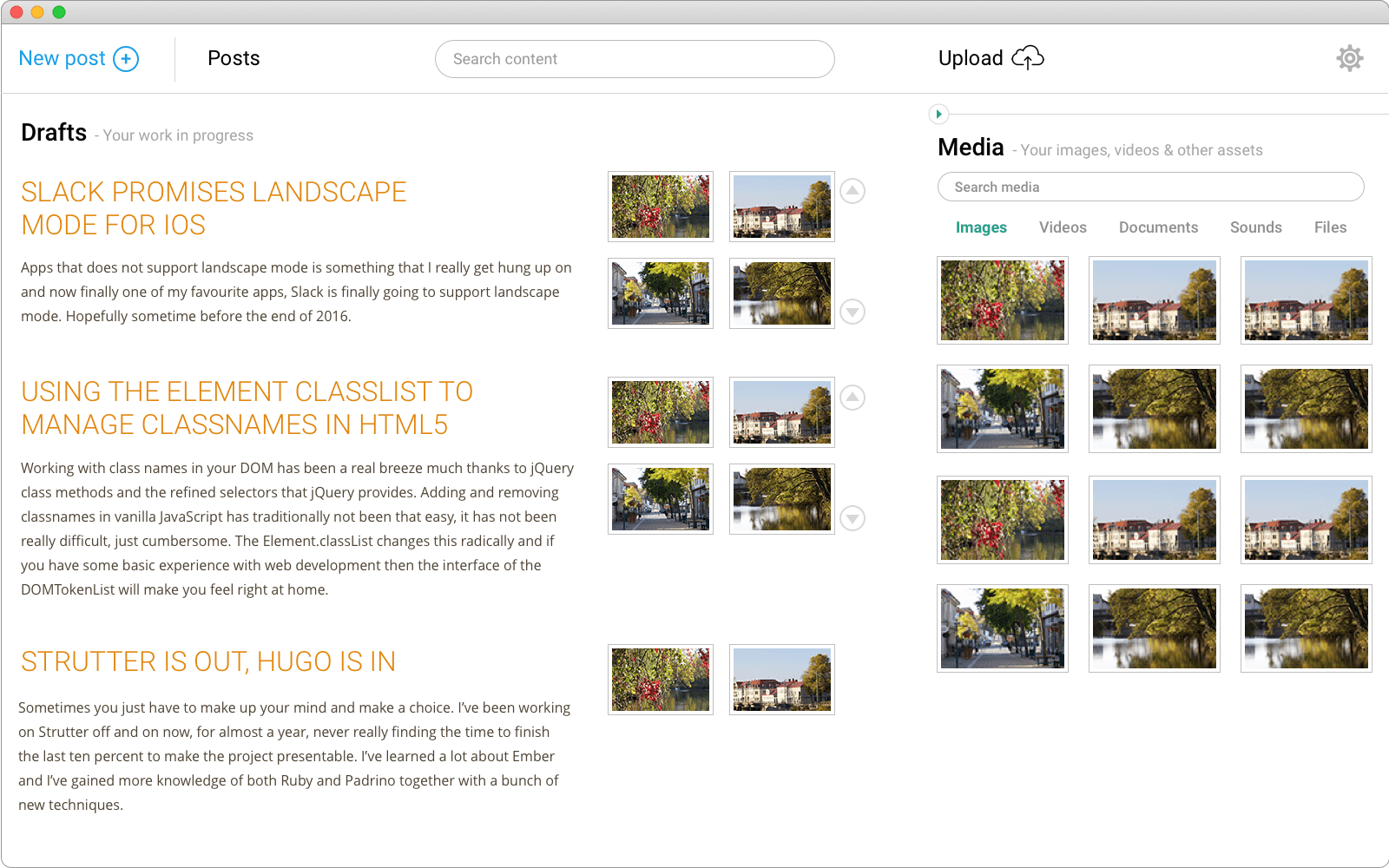The height and width of the screenshot is (868, 1389).
Task: Click the Upload label
Action: [x=971, y=58]
